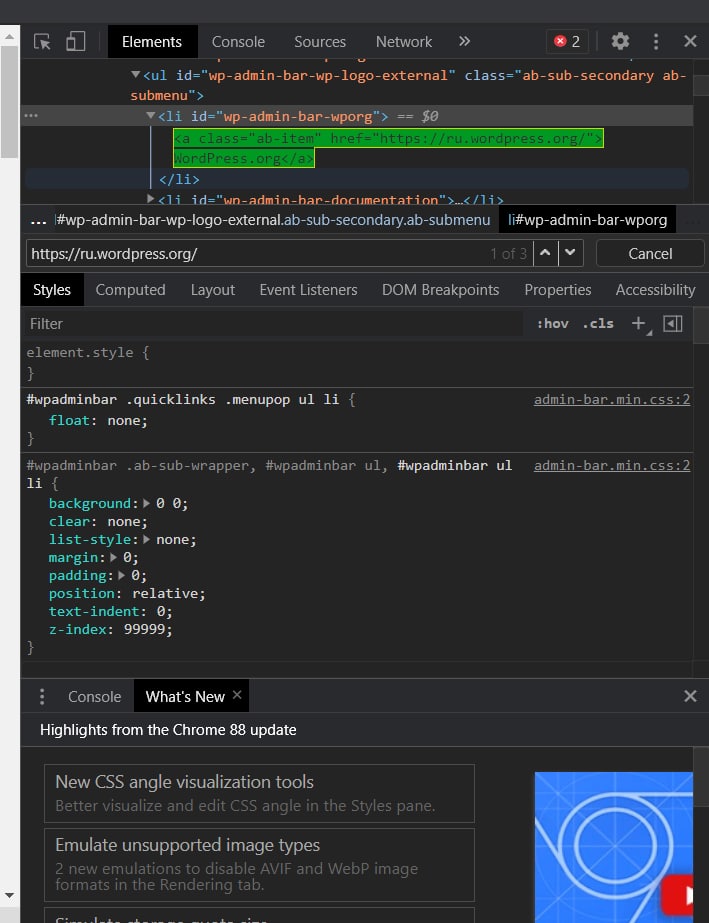Open Emulate unsupported image types card
Screen dimensions: 709x923
(x=259, y=864)
